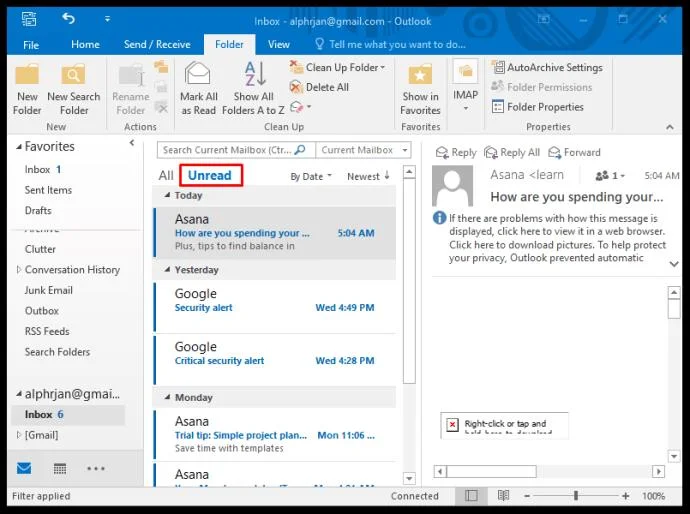Show All messages filter
This screenshot has width=690, height=514.
(166, 176)
